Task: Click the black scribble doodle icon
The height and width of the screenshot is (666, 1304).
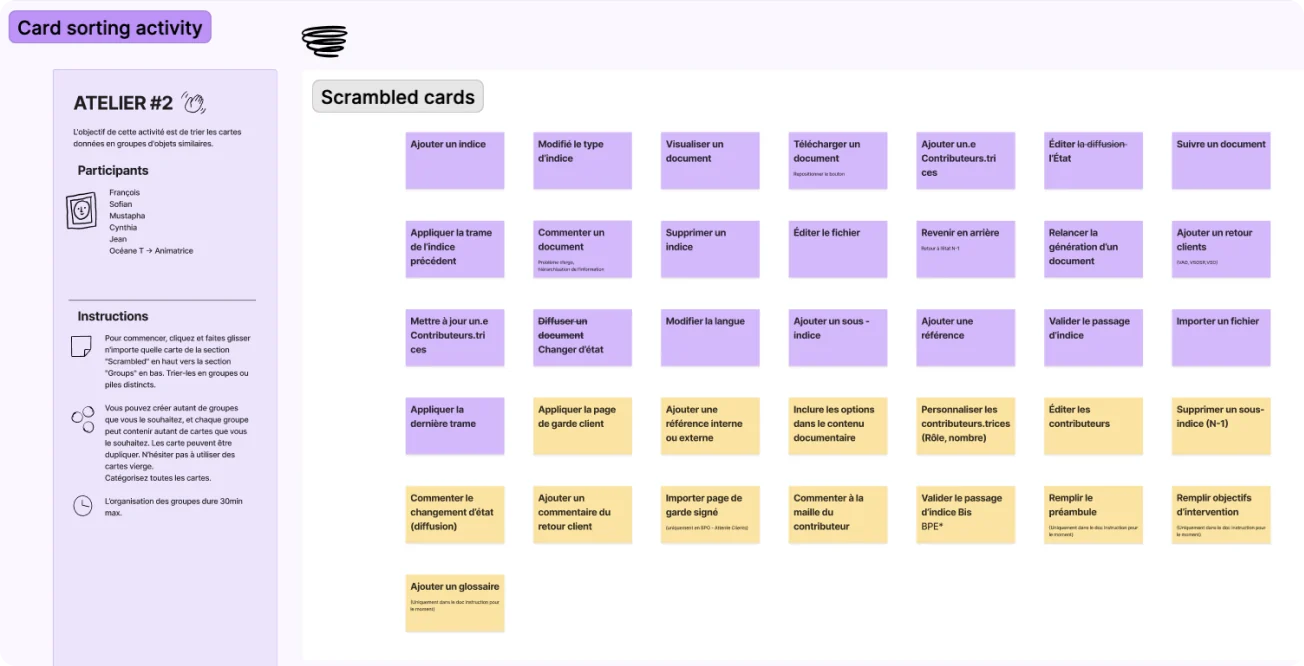Action: pyautogui.click(x=324, y=41)
